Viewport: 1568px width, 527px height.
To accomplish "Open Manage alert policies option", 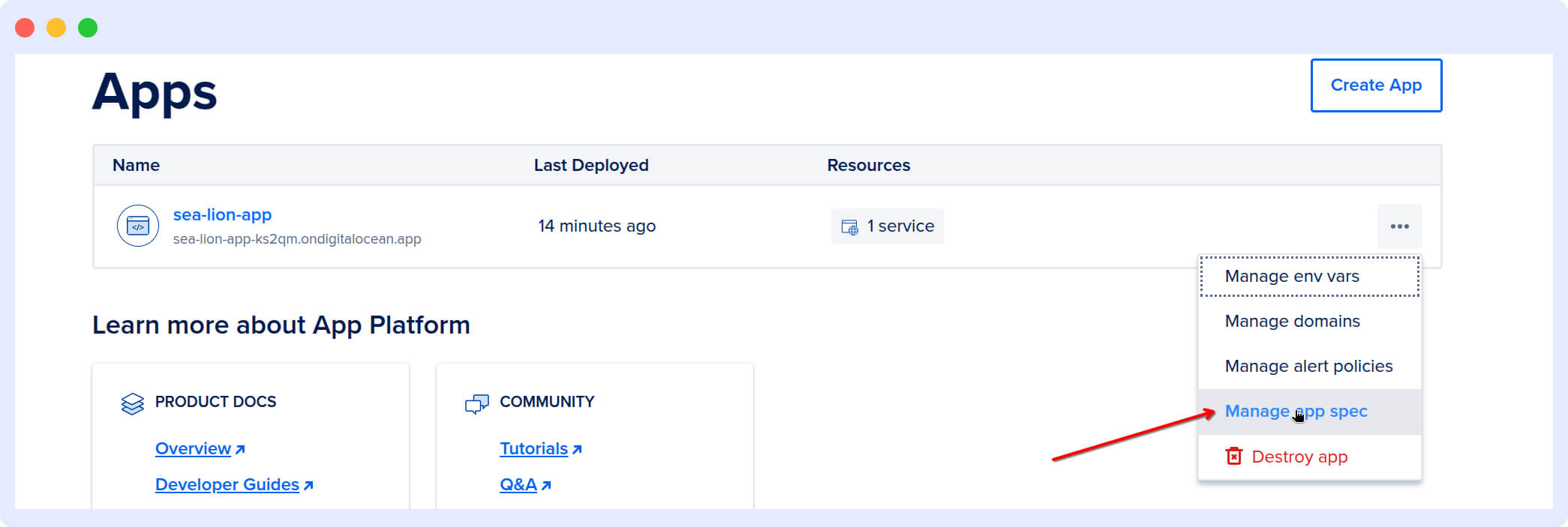I will (1308, 367).
